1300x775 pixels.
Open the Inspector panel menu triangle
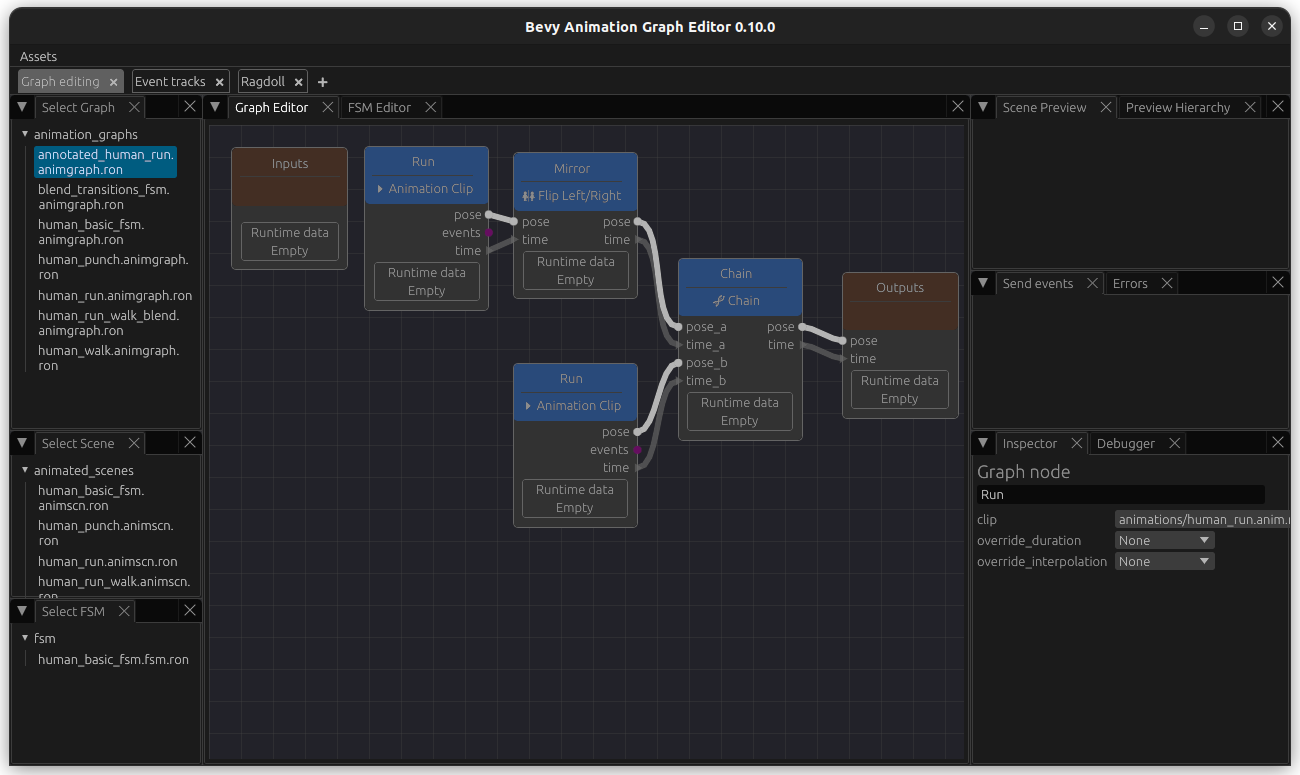[x=983, y=443]
